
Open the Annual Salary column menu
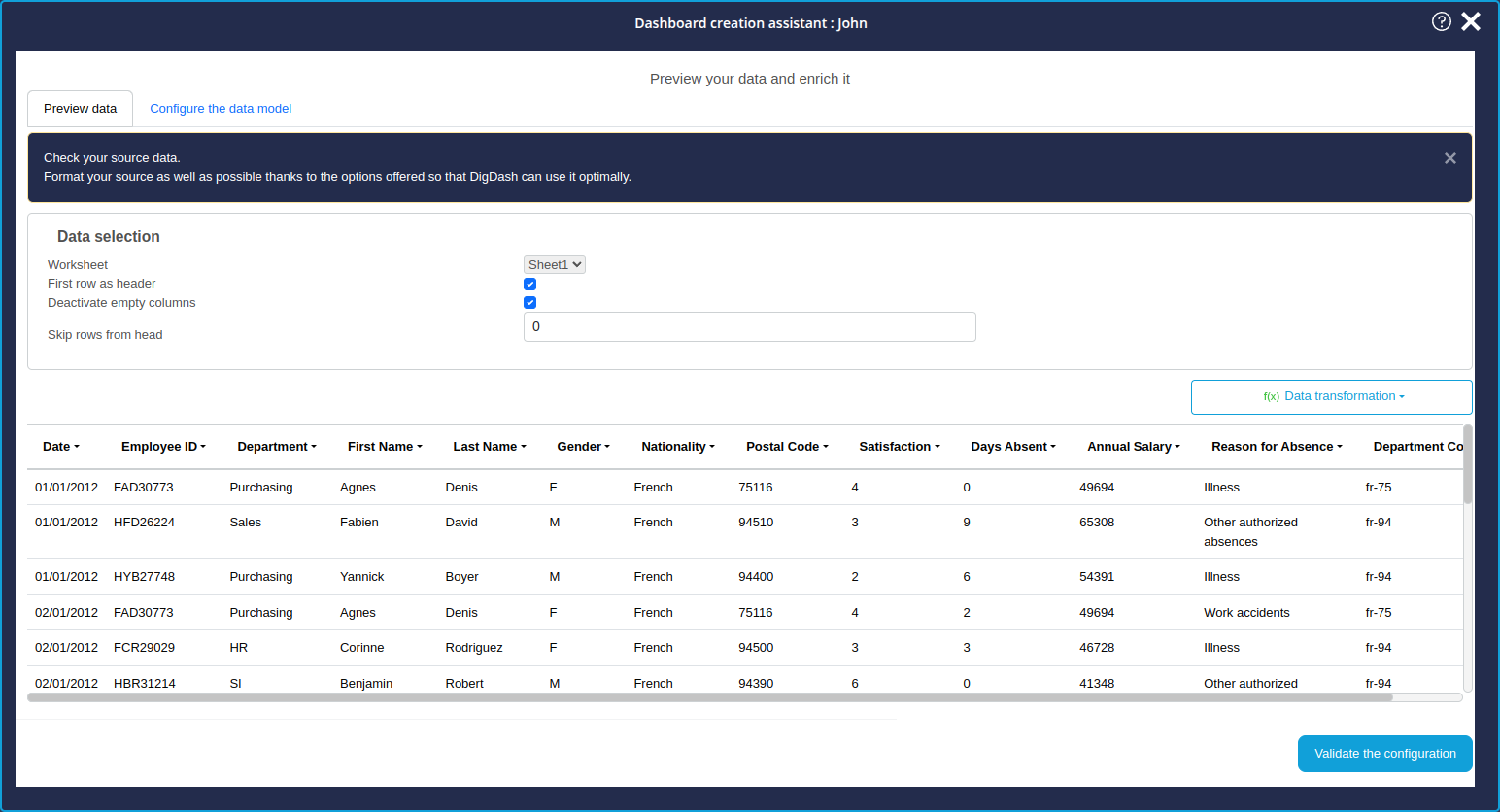tap(1134, 447)
